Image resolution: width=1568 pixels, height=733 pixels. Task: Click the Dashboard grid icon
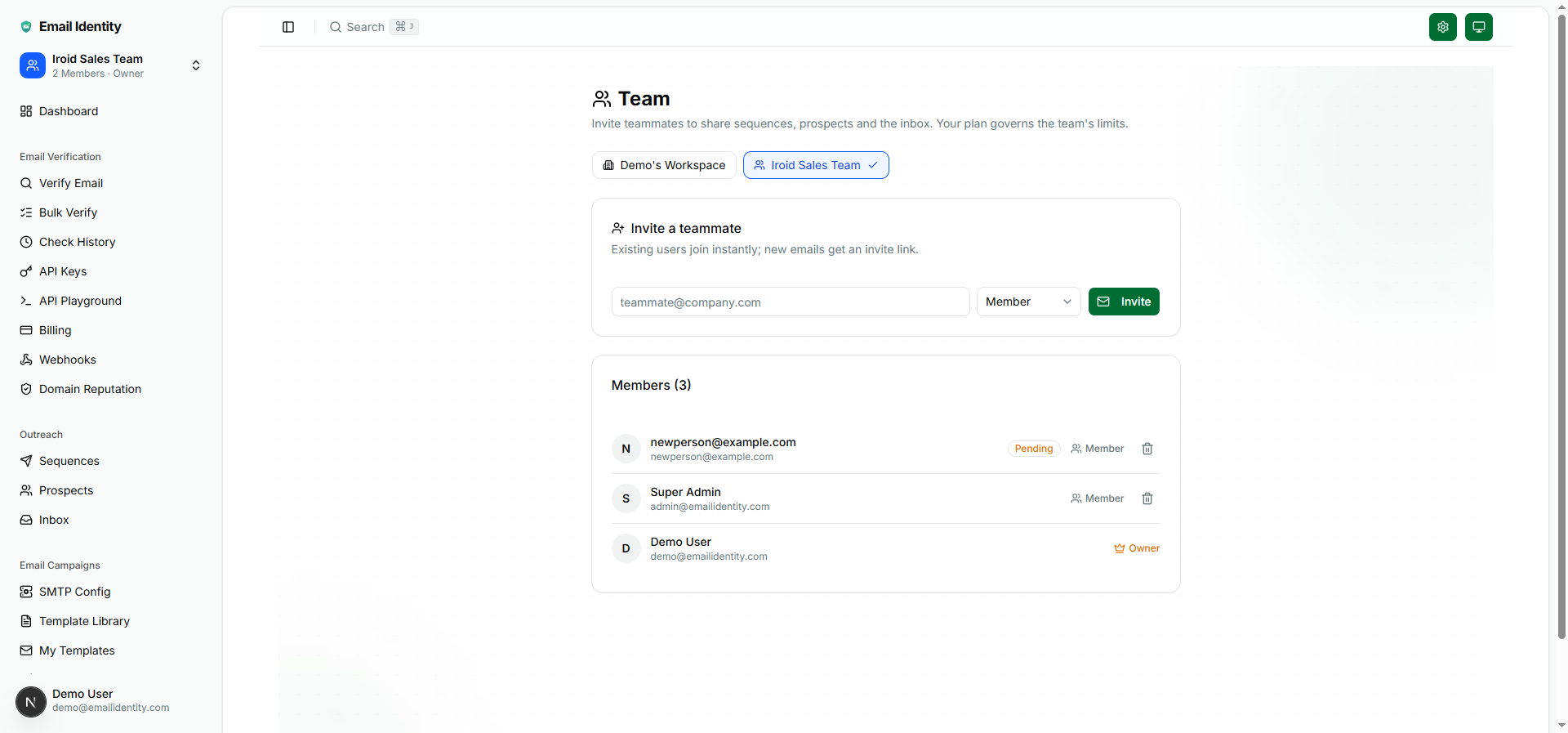[26, 111]
